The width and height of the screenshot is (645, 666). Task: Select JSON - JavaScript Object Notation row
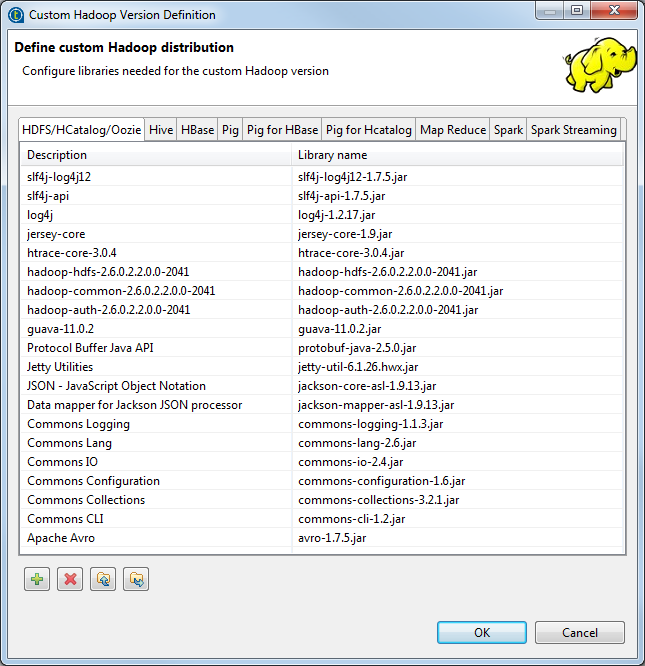coord(116,386)
